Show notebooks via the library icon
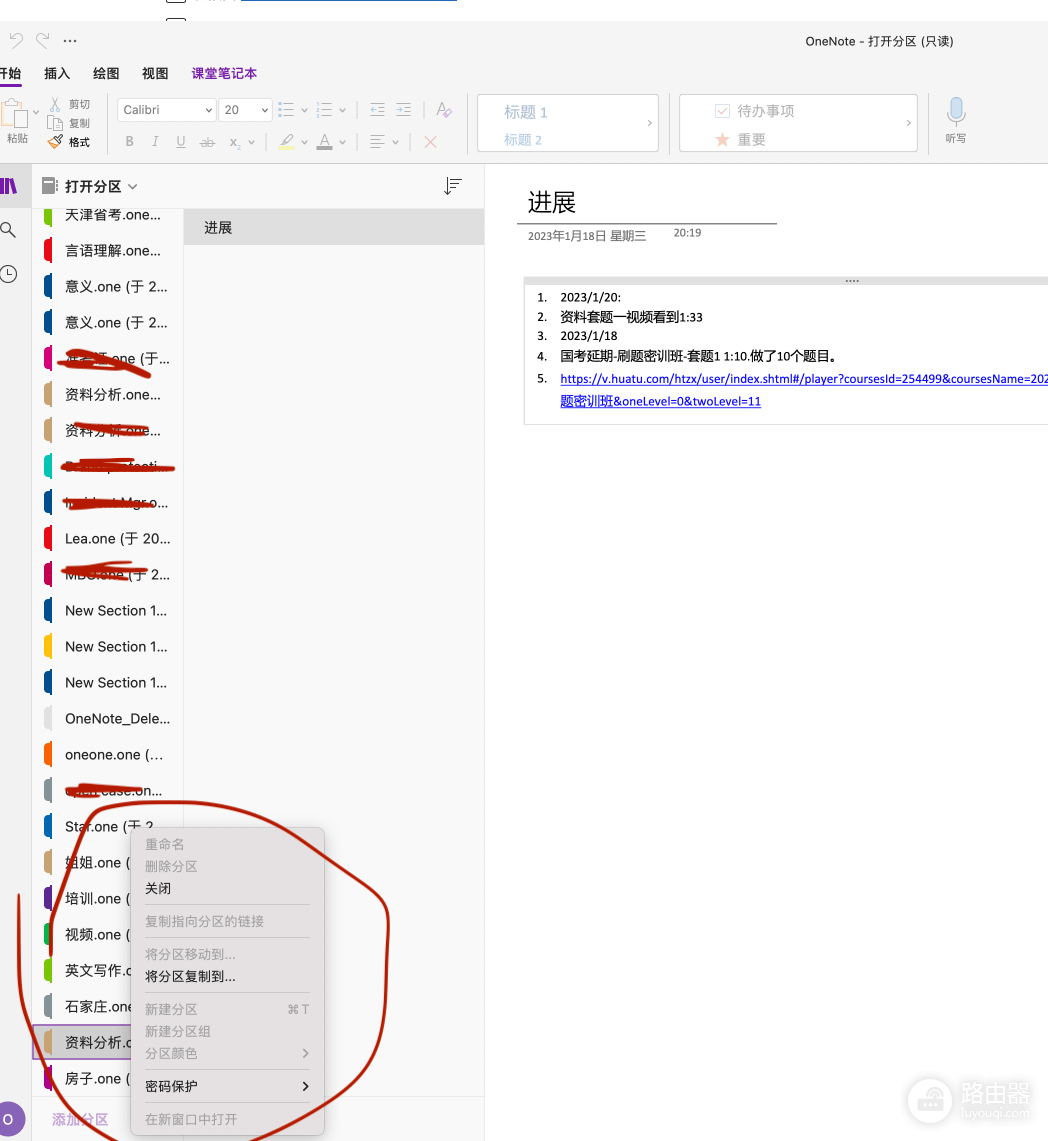 [9, 186]
